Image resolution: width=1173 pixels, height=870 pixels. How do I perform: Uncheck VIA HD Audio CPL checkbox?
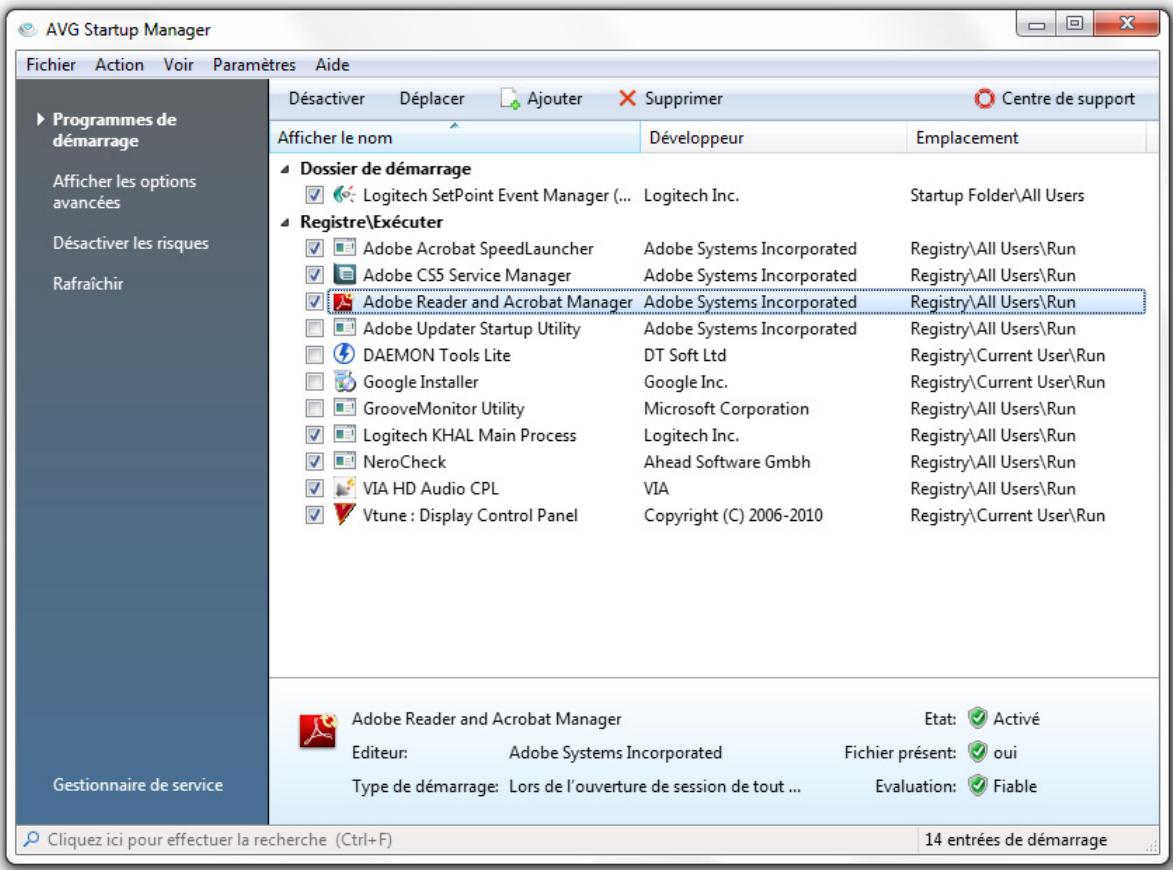314,488
